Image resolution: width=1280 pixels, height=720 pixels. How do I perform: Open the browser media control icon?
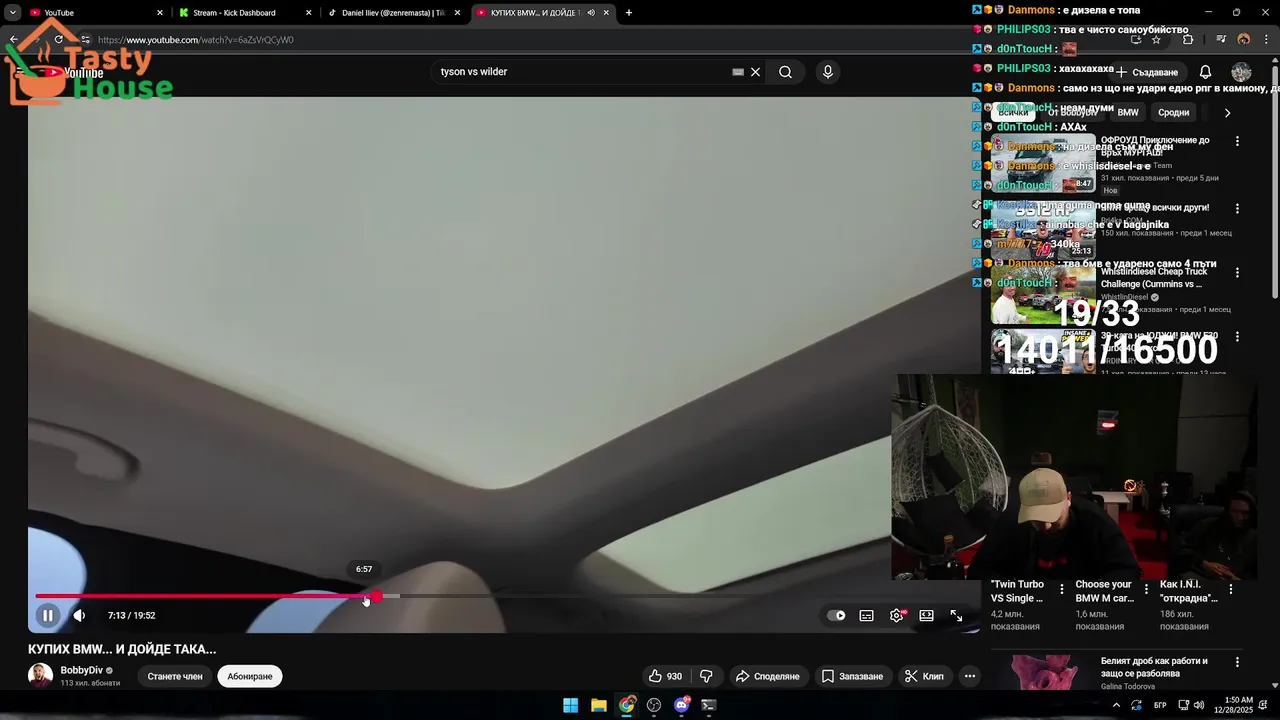pyautogui.click(x=1221, y=40)
